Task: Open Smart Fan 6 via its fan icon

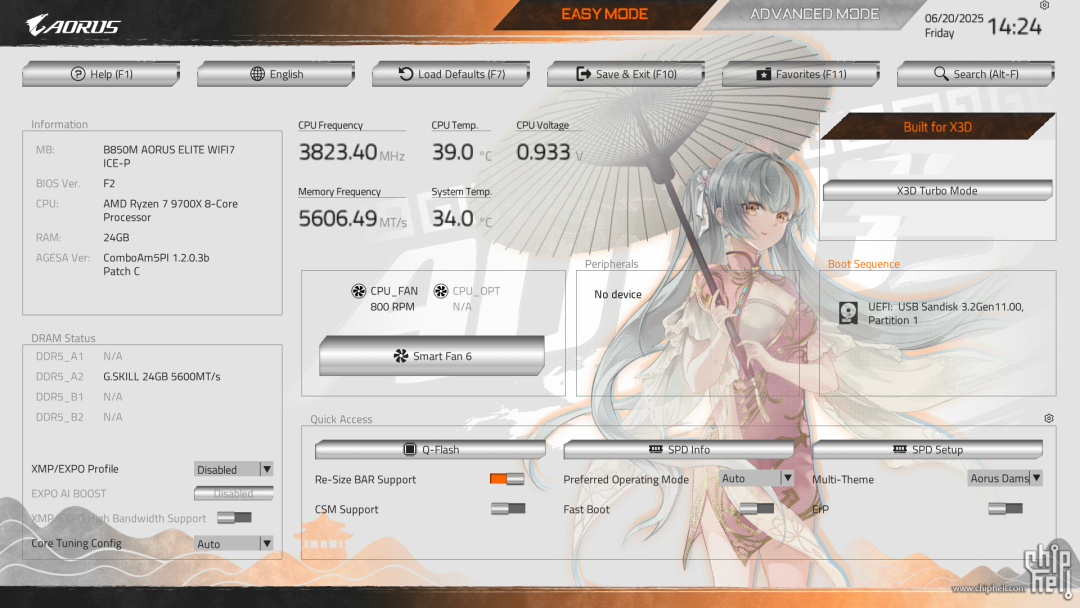Action: click(401, 356)
